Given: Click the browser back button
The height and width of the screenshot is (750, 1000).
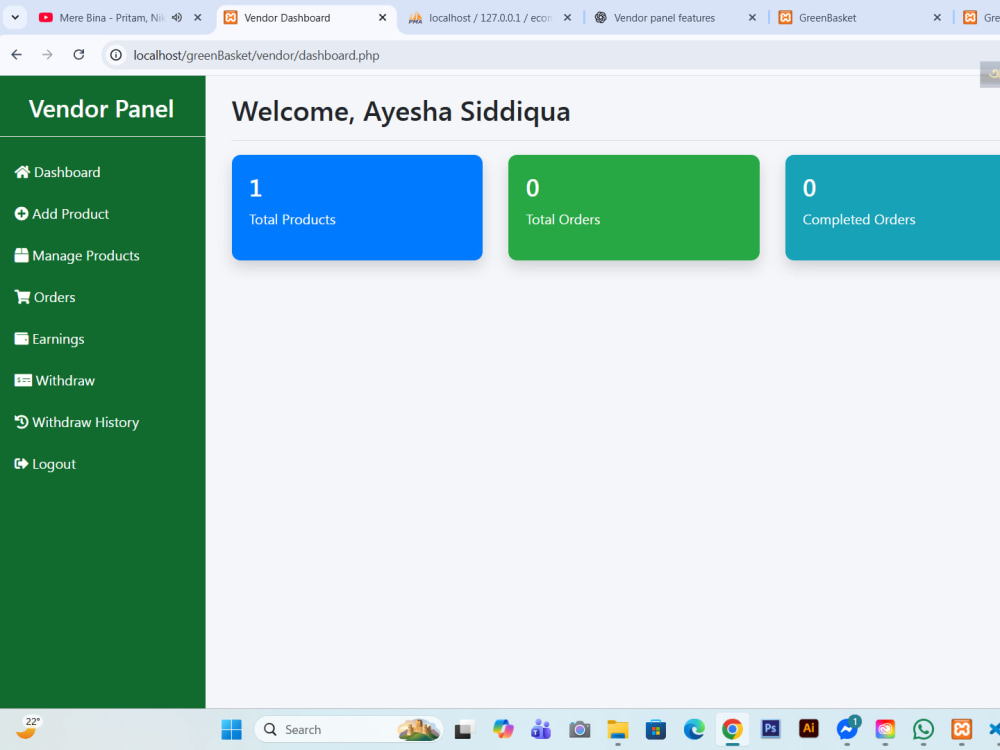Looking at the screenshot, I should tap(17, 55).
